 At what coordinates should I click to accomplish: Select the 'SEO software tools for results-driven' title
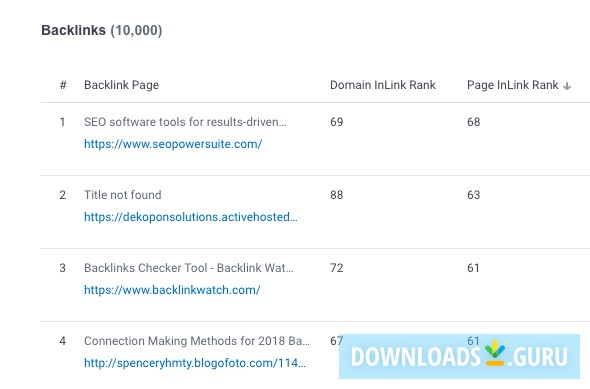185,122
